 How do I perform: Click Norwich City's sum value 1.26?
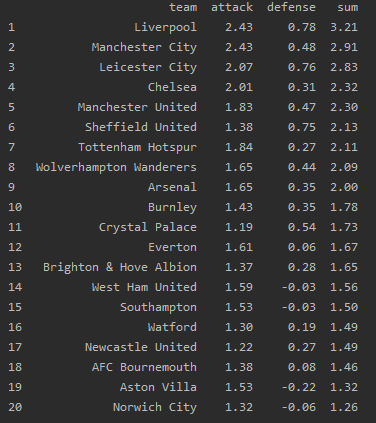(x=344, y=407)
